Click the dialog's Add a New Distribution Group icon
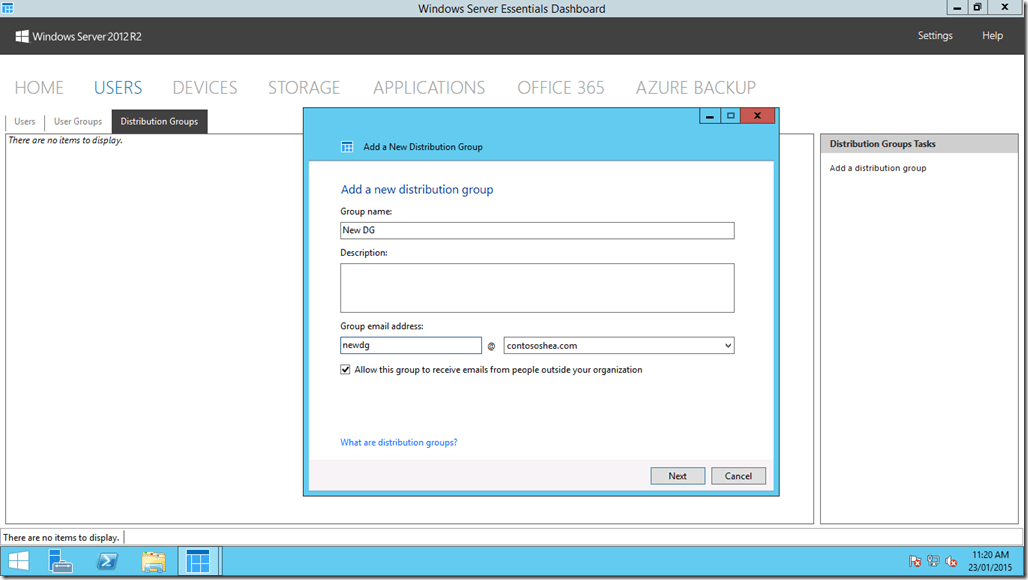 pyautogui.click(x=347, y=145)
